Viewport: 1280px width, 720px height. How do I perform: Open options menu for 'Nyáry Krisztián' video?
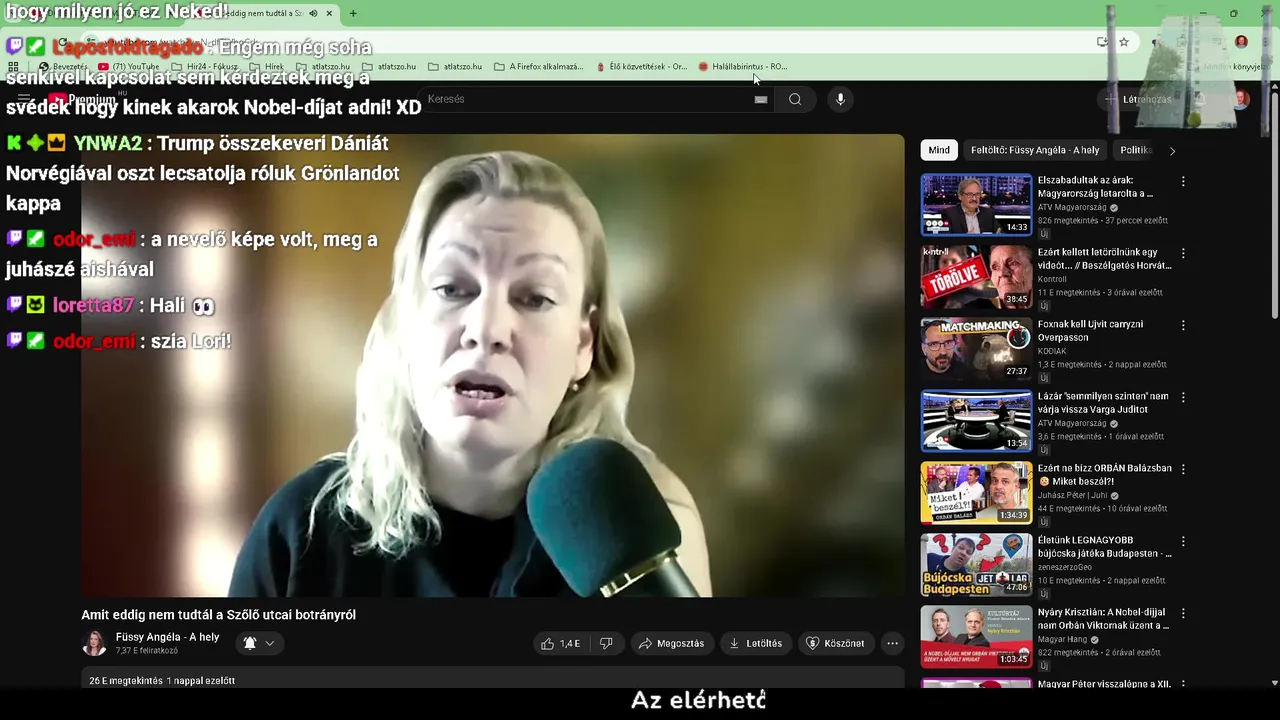1183,614
